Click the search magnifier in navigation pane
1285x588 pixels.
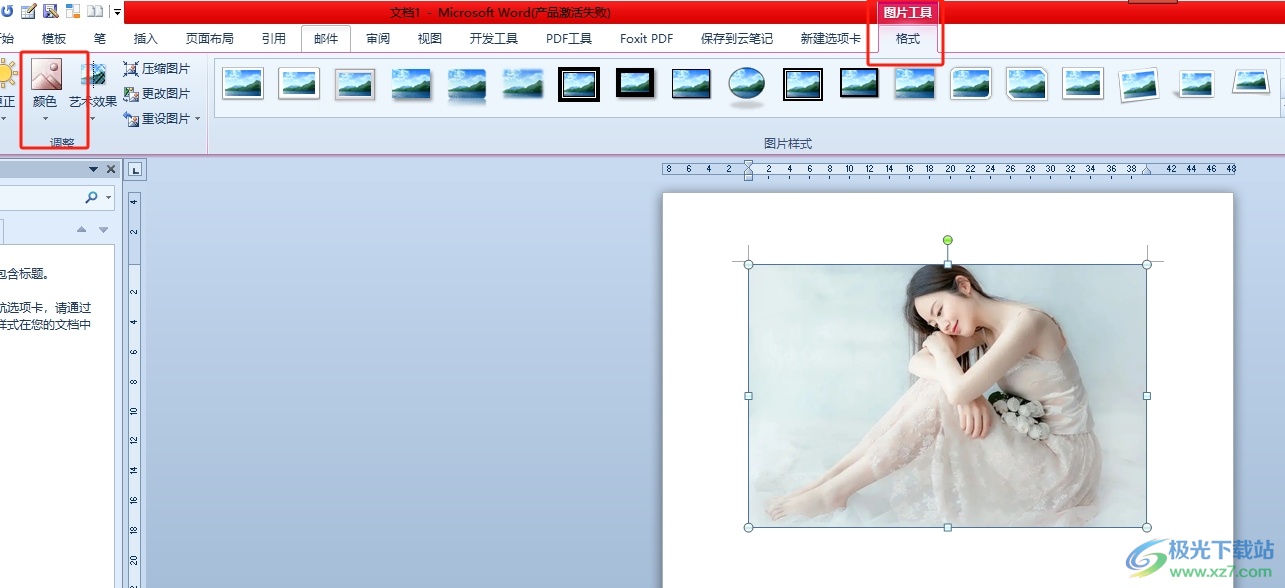[92, 198]
